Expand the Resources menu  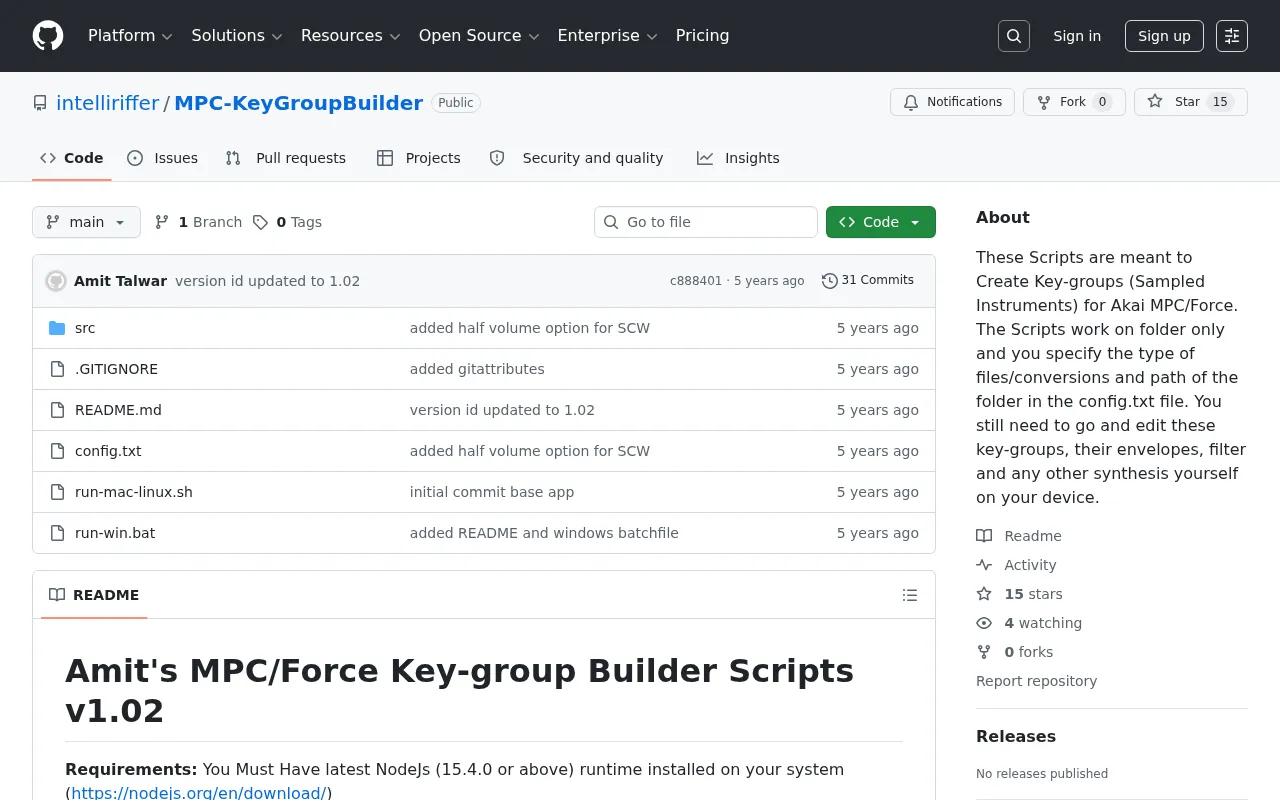point(350,36)
